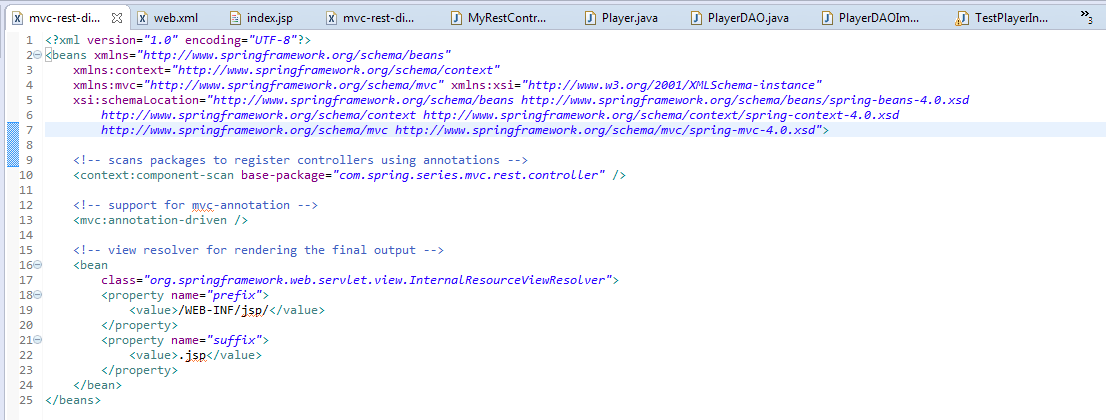Click the InternalResourceViewResolver class value

[x=378, y=280]
